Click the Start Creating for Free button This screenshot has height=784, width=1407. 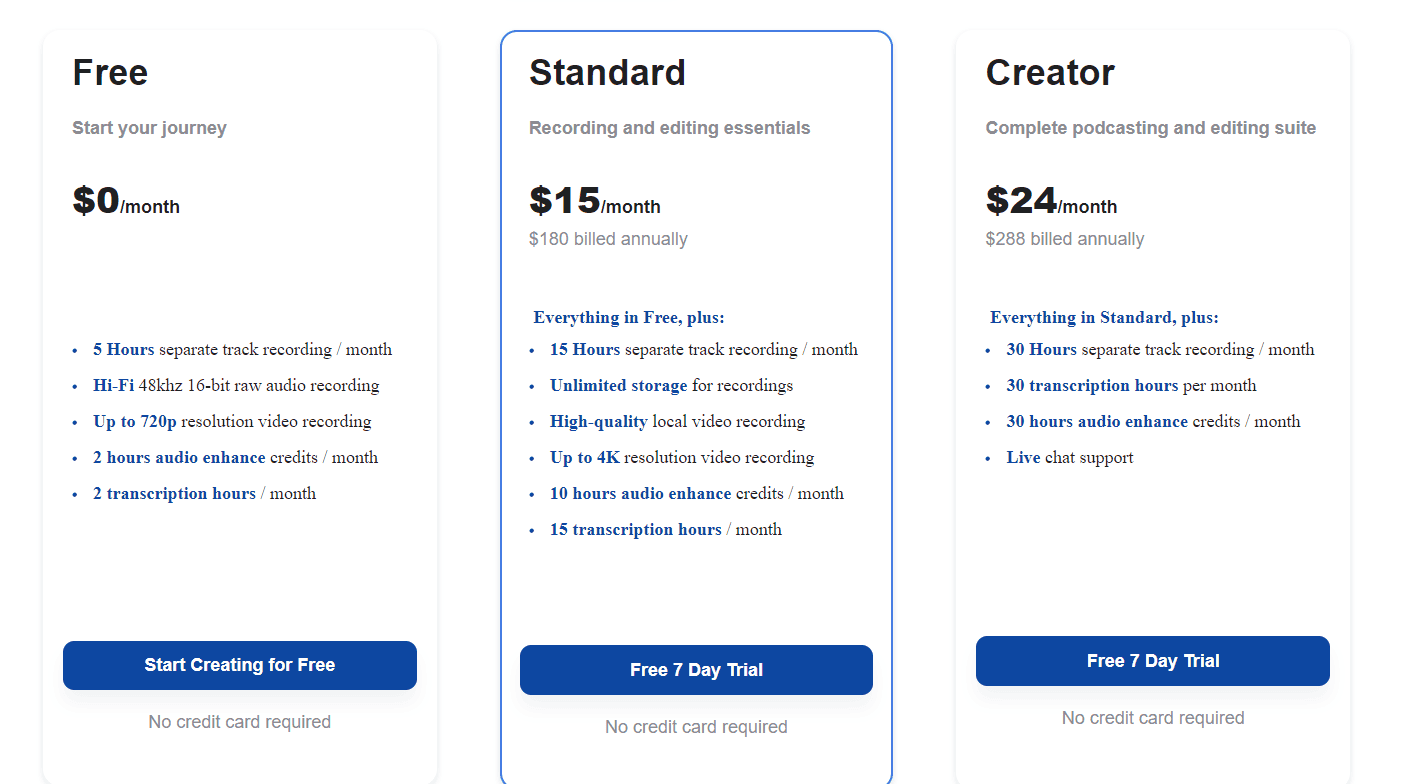tap(239, 665)
